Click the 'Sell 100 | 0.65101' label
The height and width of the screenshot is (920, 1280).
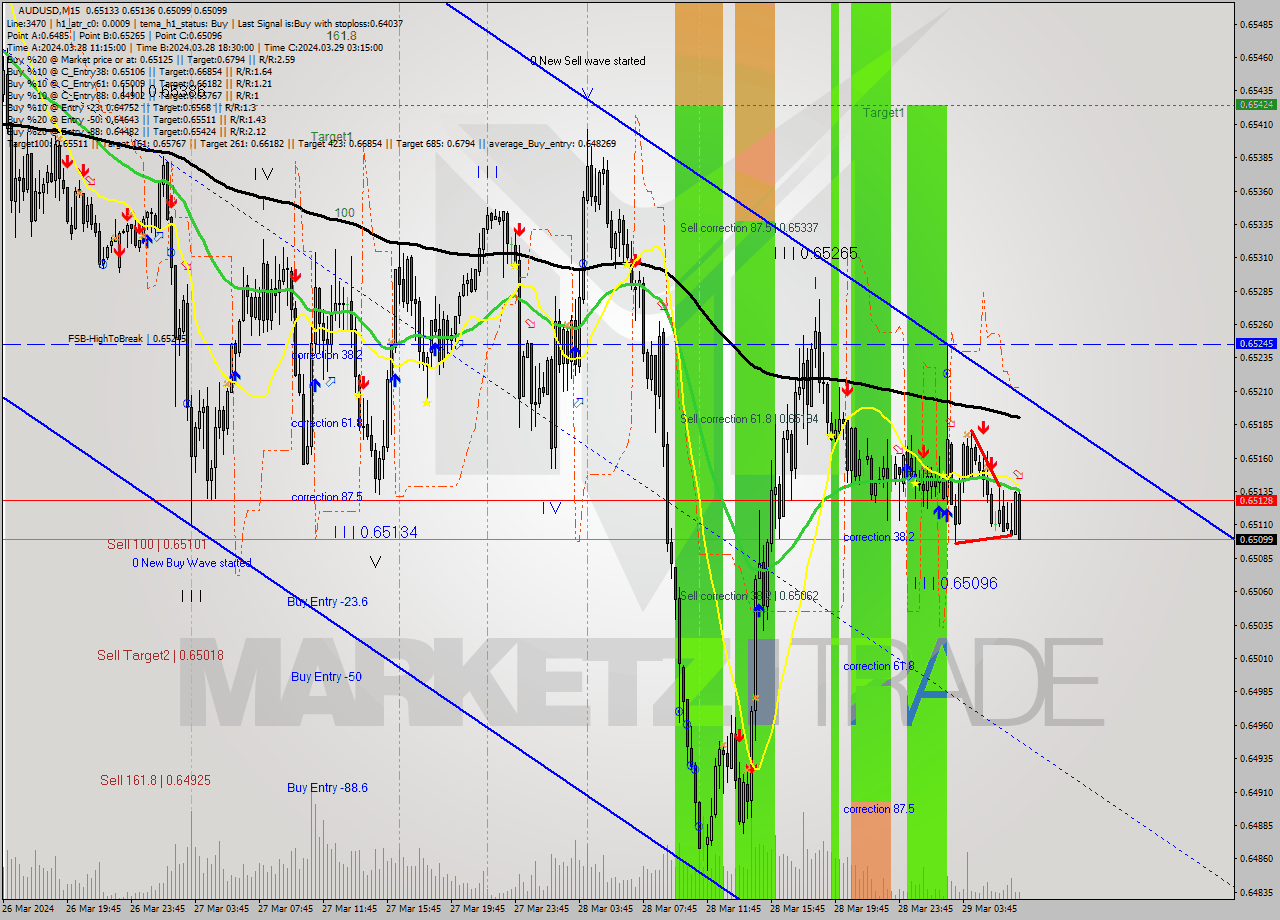click(x=157, y=545)
